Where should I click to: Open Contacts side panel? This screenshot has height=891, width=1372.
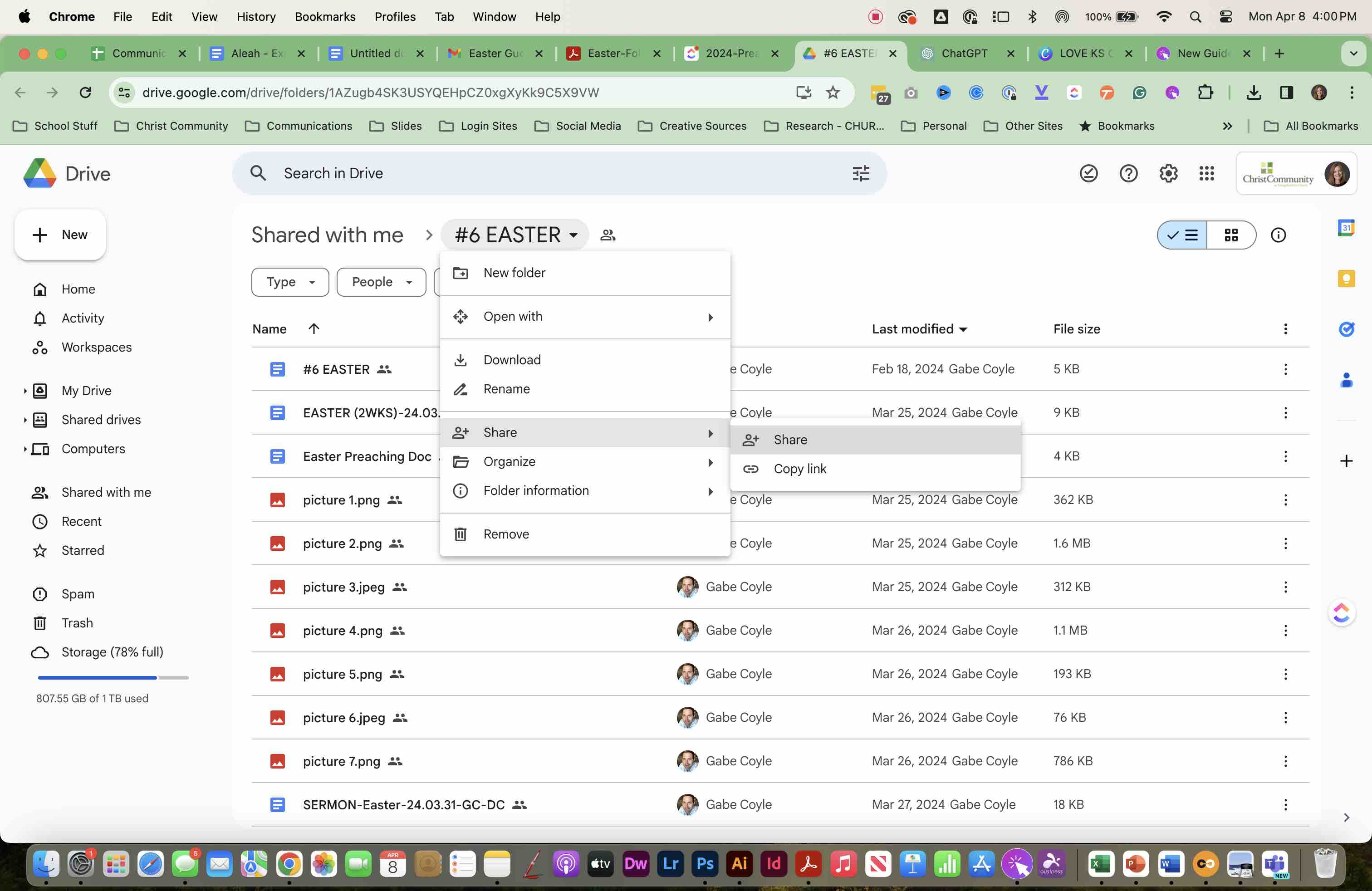point(1346,380)
